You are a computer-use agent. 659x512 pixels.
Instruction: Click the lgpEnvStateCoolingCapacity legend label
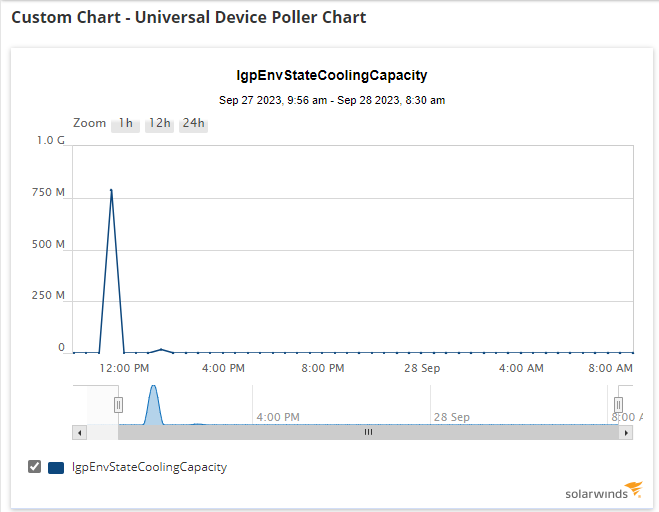pos(150,467)
